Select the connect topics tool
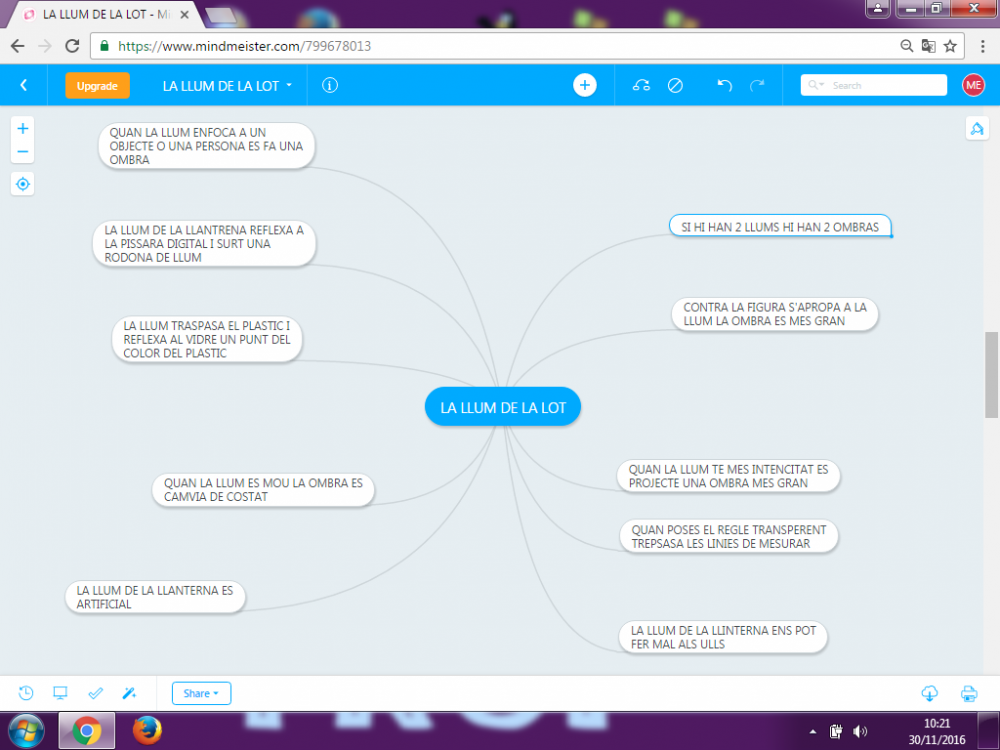The height and width of the screenshot is (750, 1000). (x=642, y=86)
